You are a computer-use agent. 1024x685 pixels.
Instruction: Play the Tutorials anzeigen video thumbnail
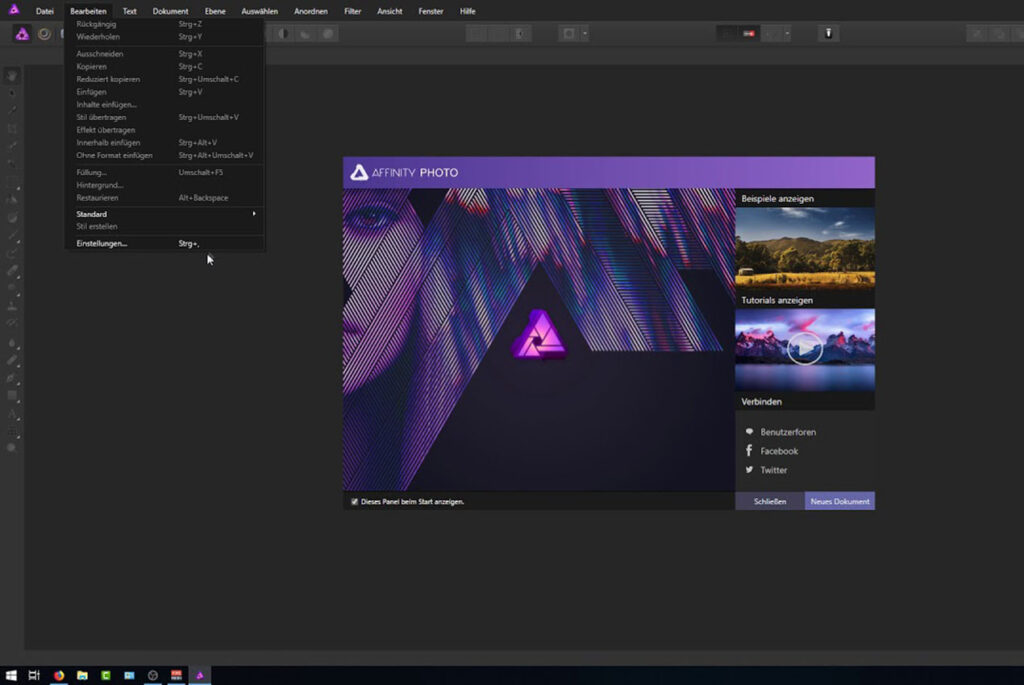click(804, 348)
